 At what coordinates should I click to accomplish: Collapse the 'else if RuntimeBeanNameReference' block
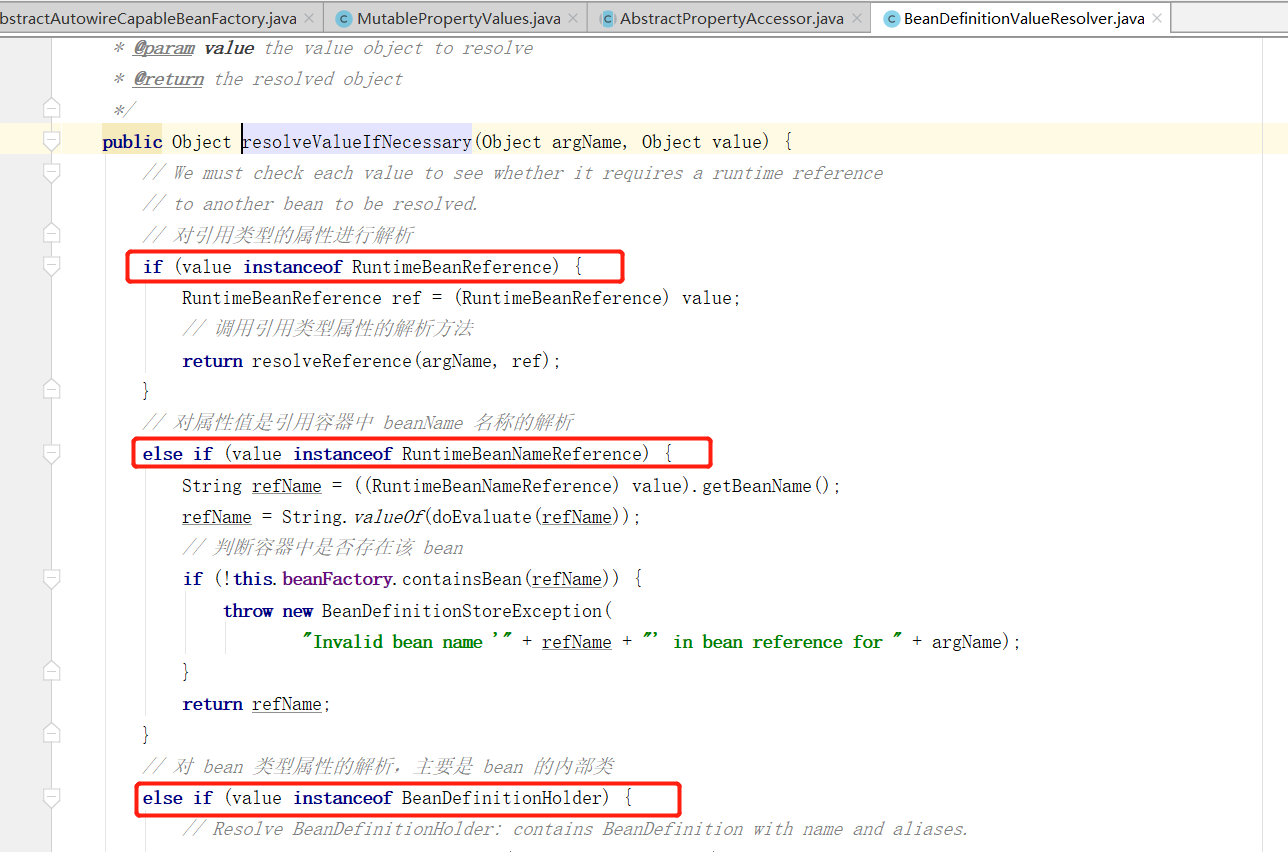point(52,453)
